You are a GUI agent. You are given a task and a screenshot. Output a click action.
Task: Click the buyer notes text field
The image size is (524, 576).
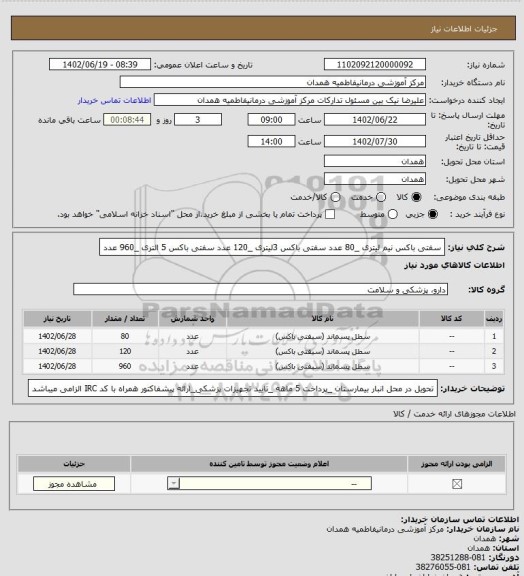coord(233,388)
